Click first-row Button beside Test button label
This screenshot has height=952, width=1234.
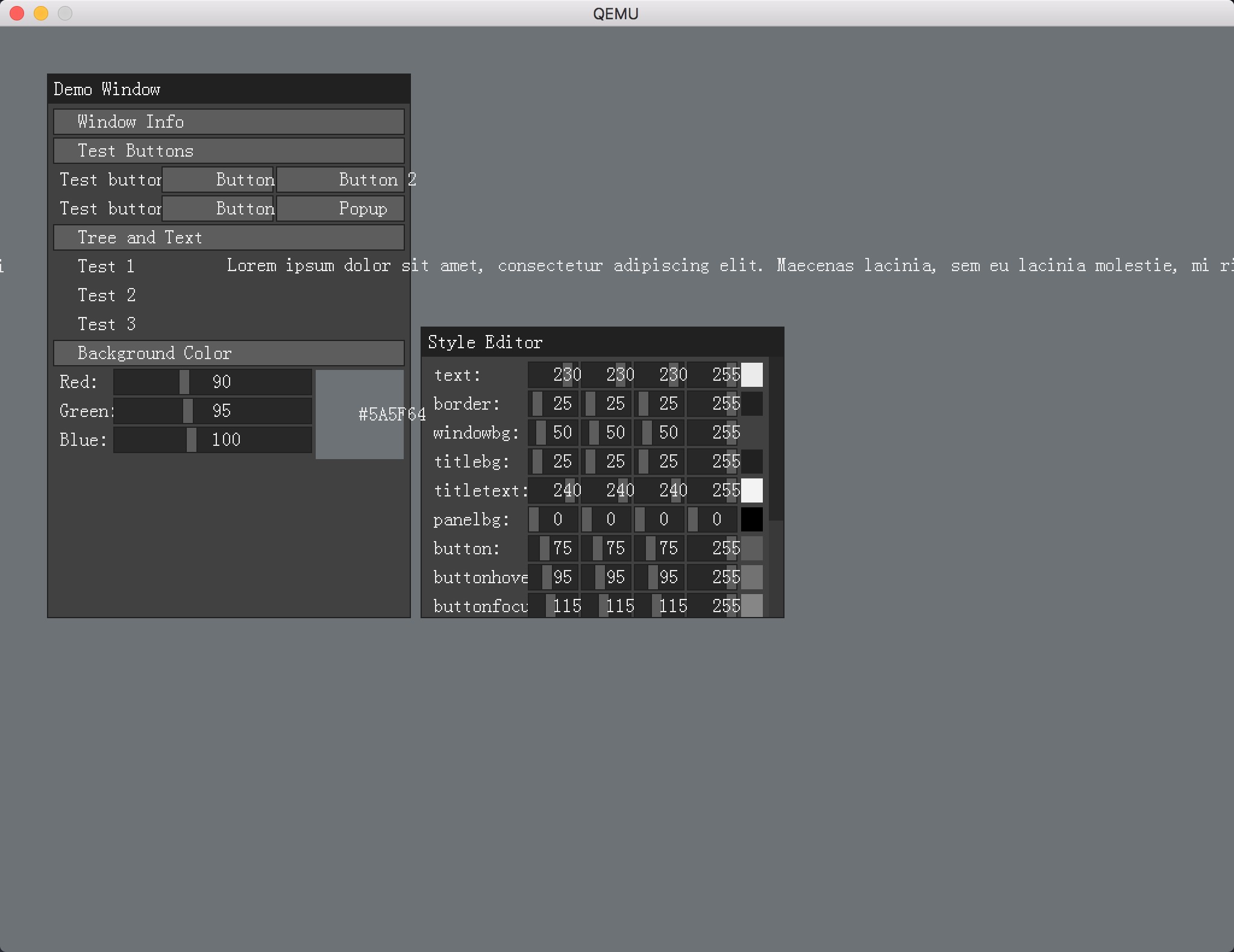click(x=218, y=180)
